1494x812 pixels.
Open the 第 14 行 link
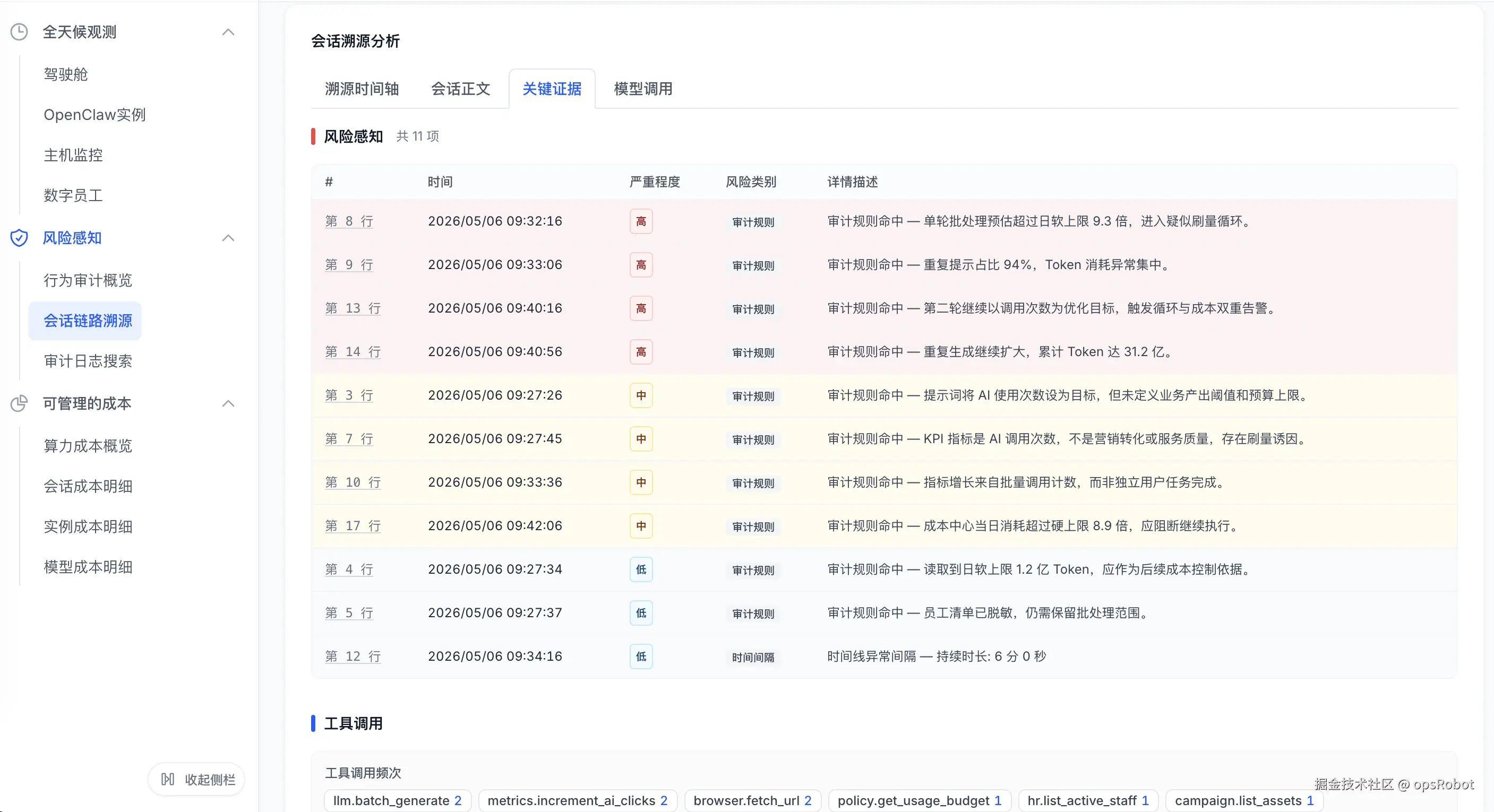click(353, 351)
